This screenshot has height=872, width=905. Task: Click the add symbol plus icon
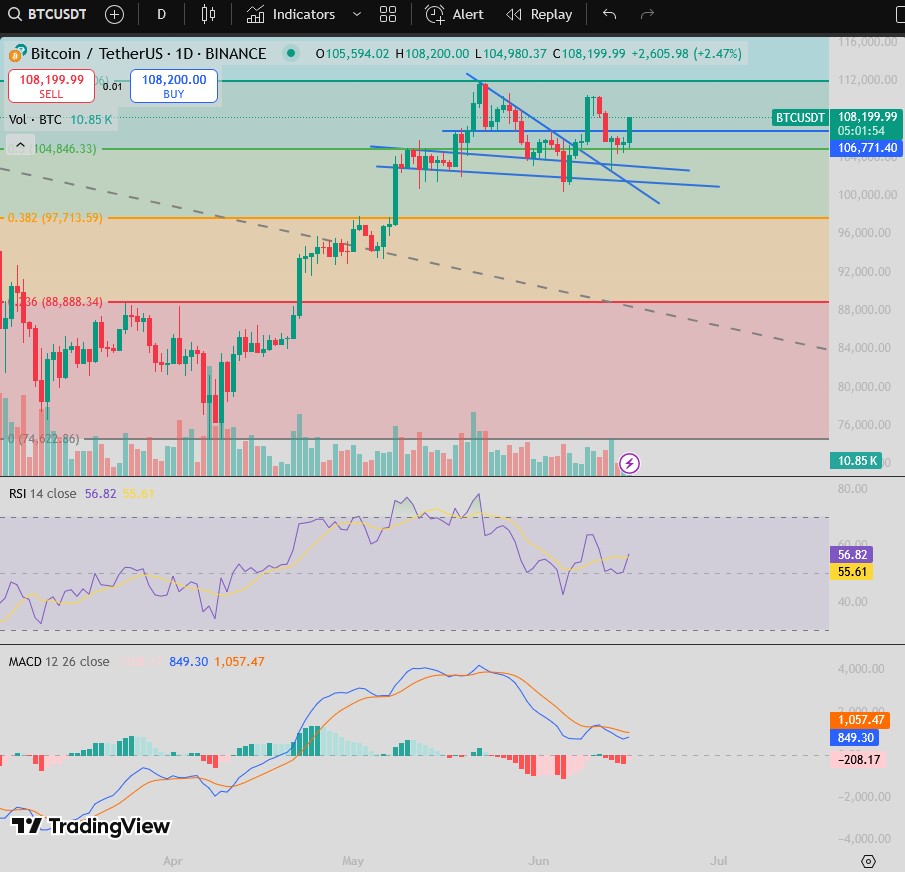pyautogui.click(x=114, y=14)
